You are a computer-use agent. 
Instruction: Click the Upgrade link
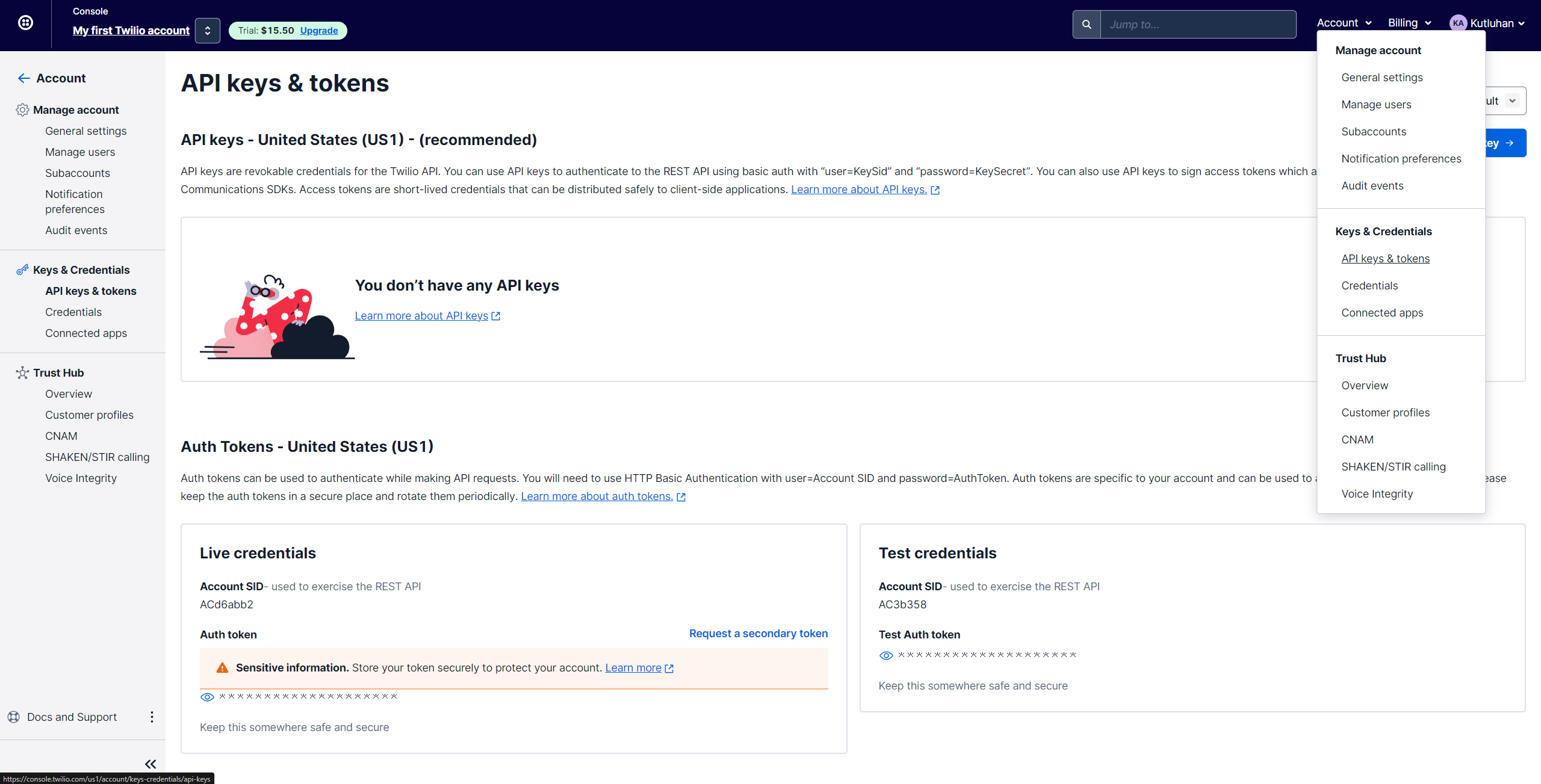click(x=319, y=30)
